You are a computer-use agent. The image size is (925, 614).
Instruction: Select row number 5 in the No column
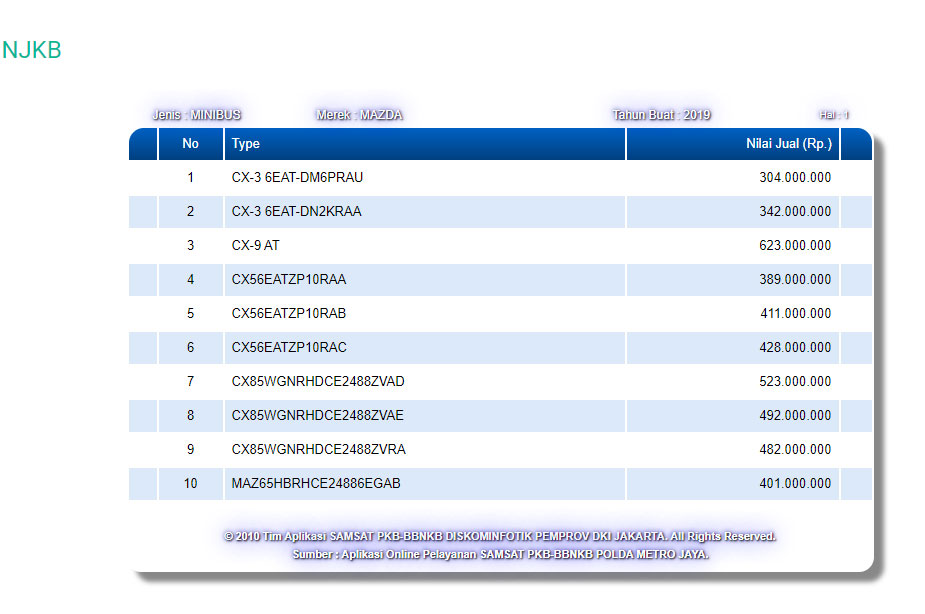pos(191,314)
